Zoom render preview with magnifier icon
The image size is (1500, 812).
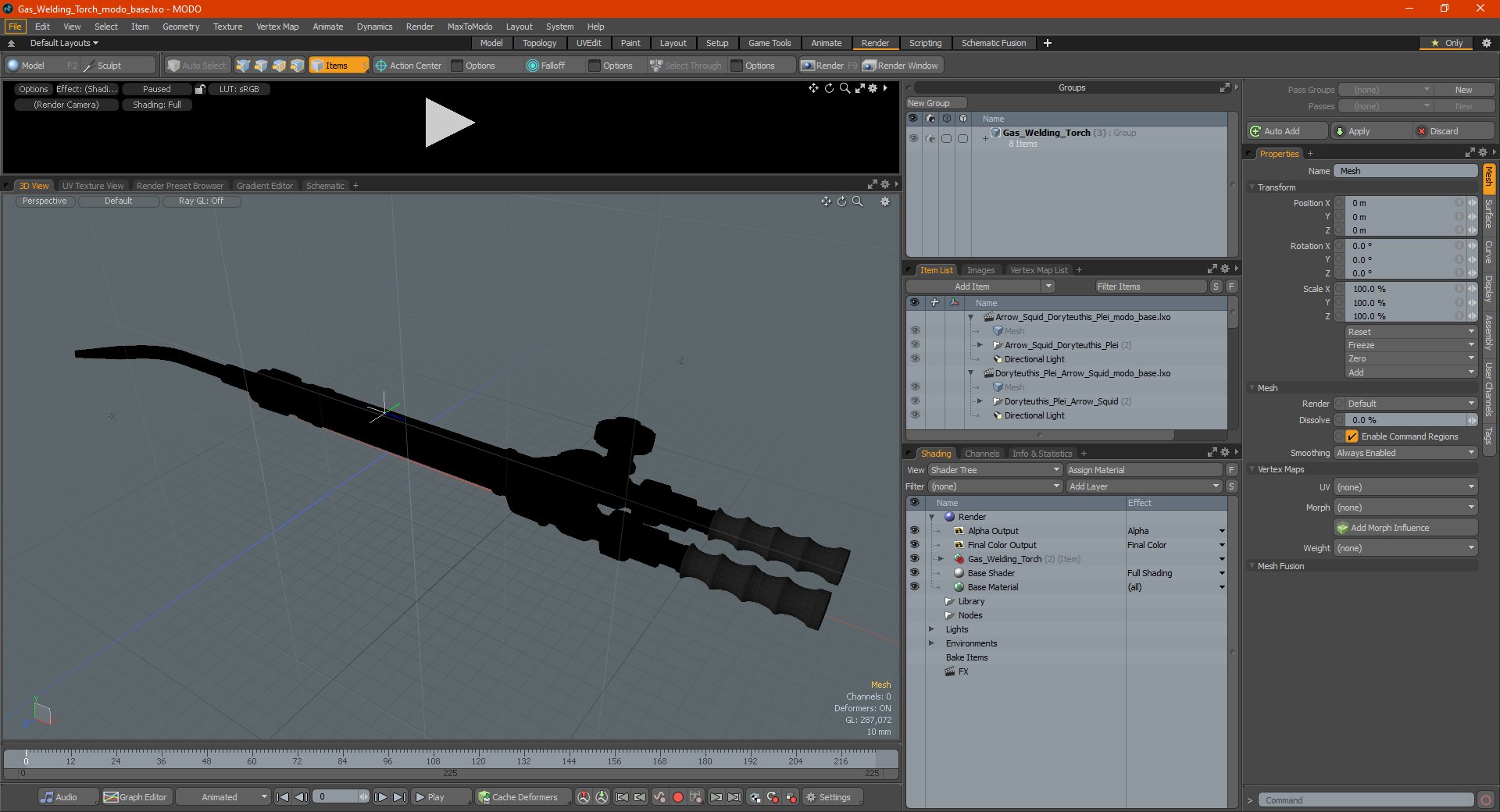pos(845,88)
